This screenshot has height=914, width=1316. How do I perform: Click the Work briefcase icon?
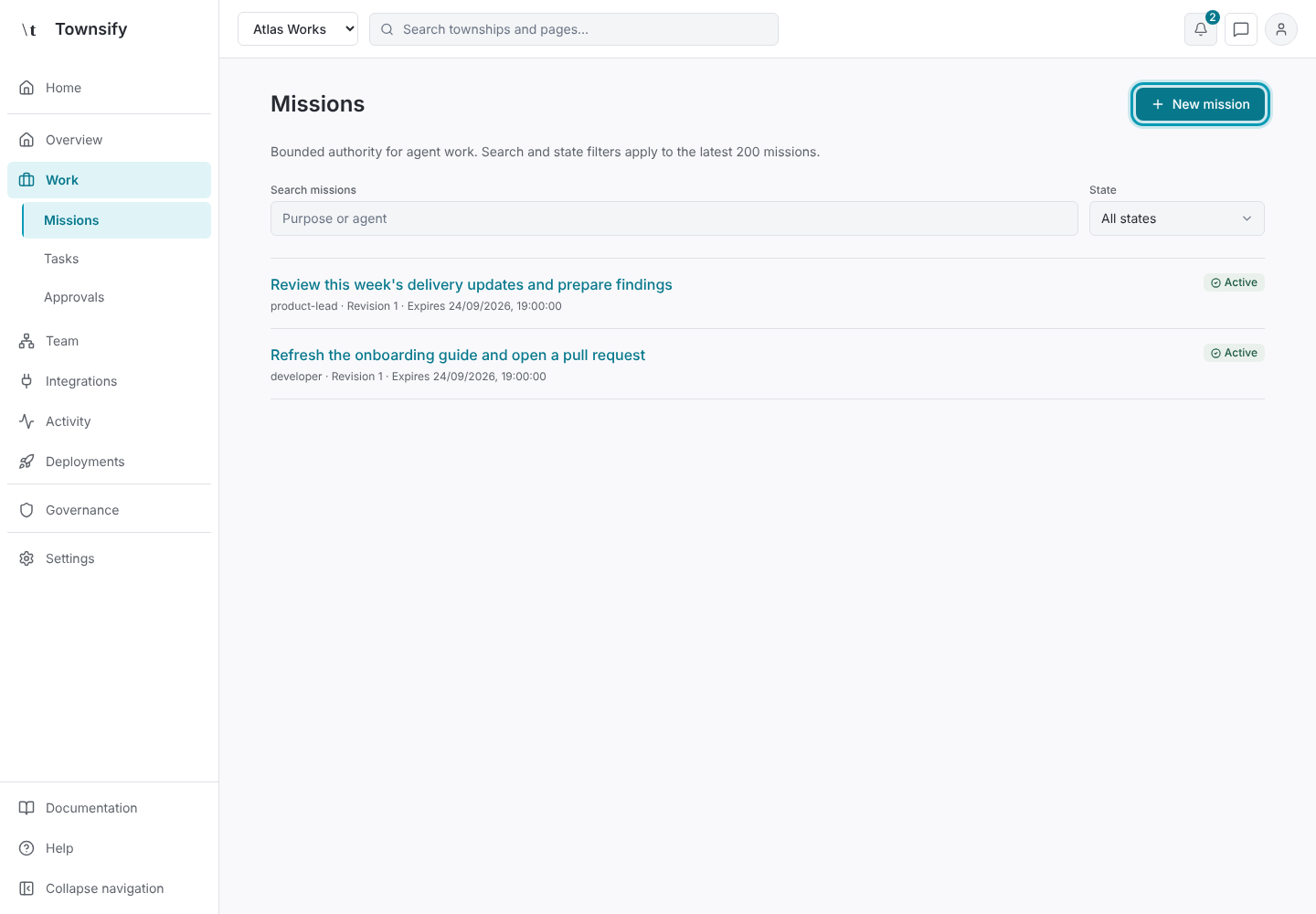tap(27, 180)
